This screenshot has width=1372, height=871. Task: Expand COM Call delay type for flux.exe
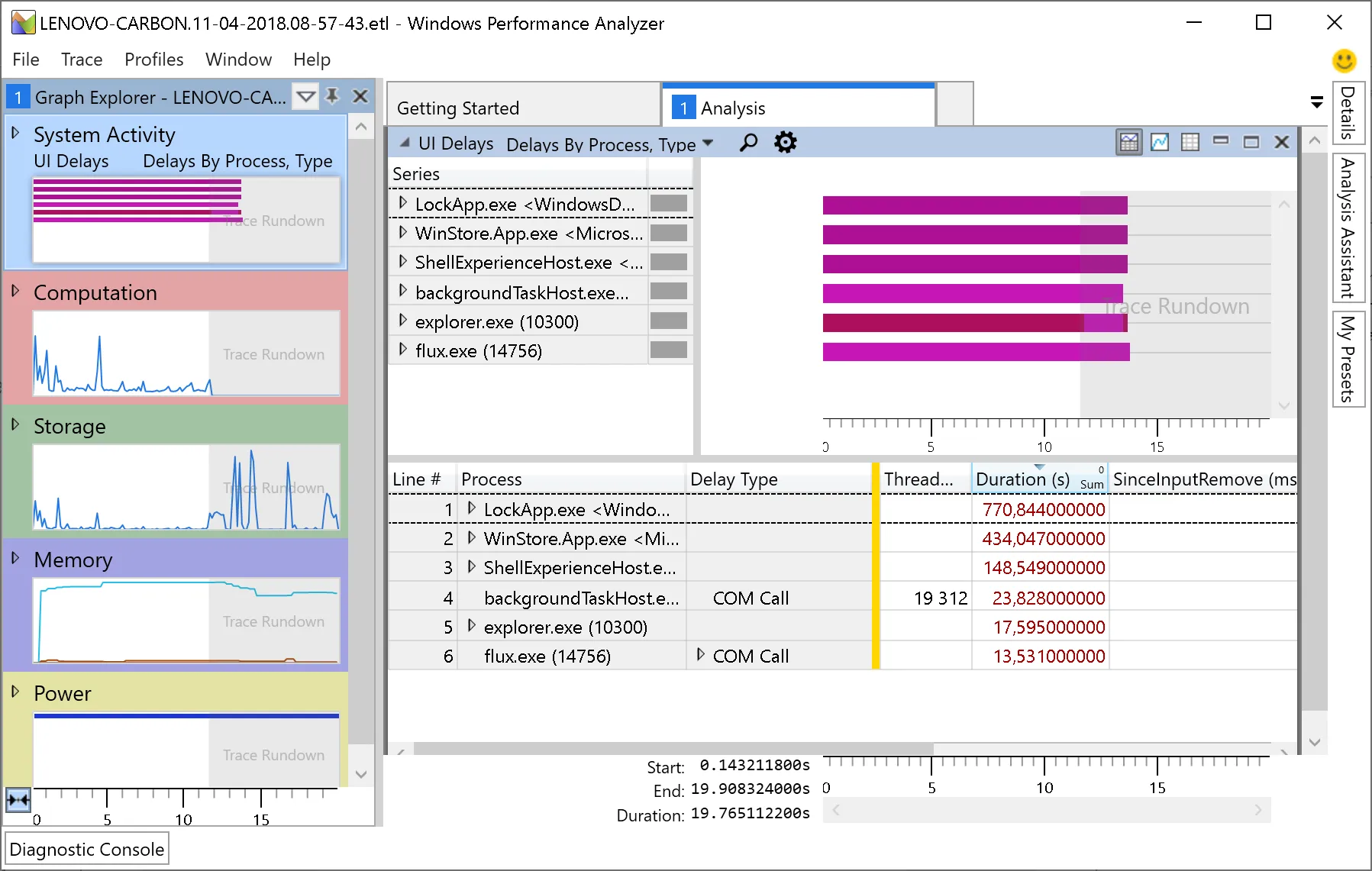click(x=701, y=655)
